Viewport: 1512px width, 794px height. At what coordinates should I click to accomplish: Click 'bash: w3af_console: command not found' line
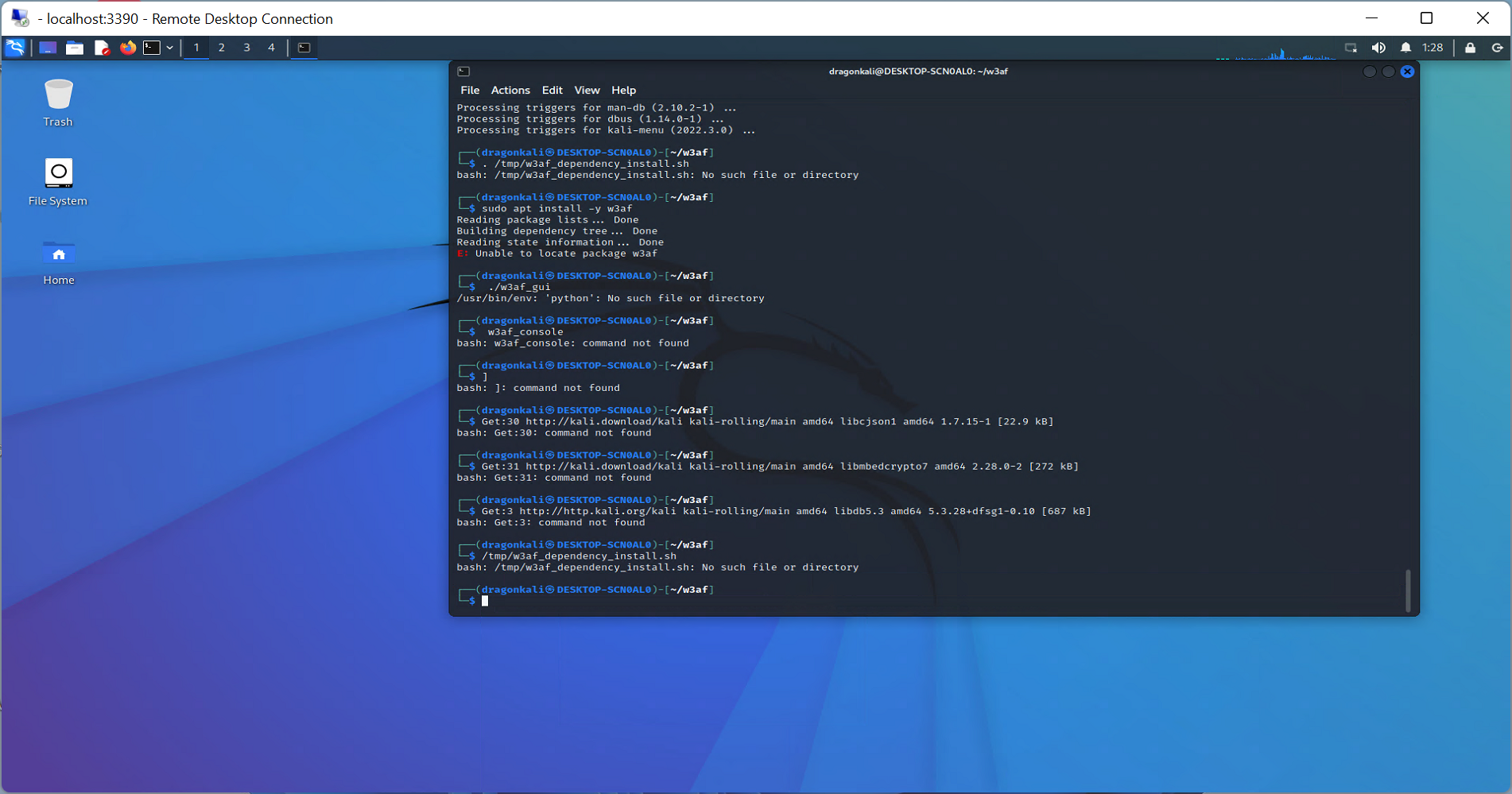point(573,343)
